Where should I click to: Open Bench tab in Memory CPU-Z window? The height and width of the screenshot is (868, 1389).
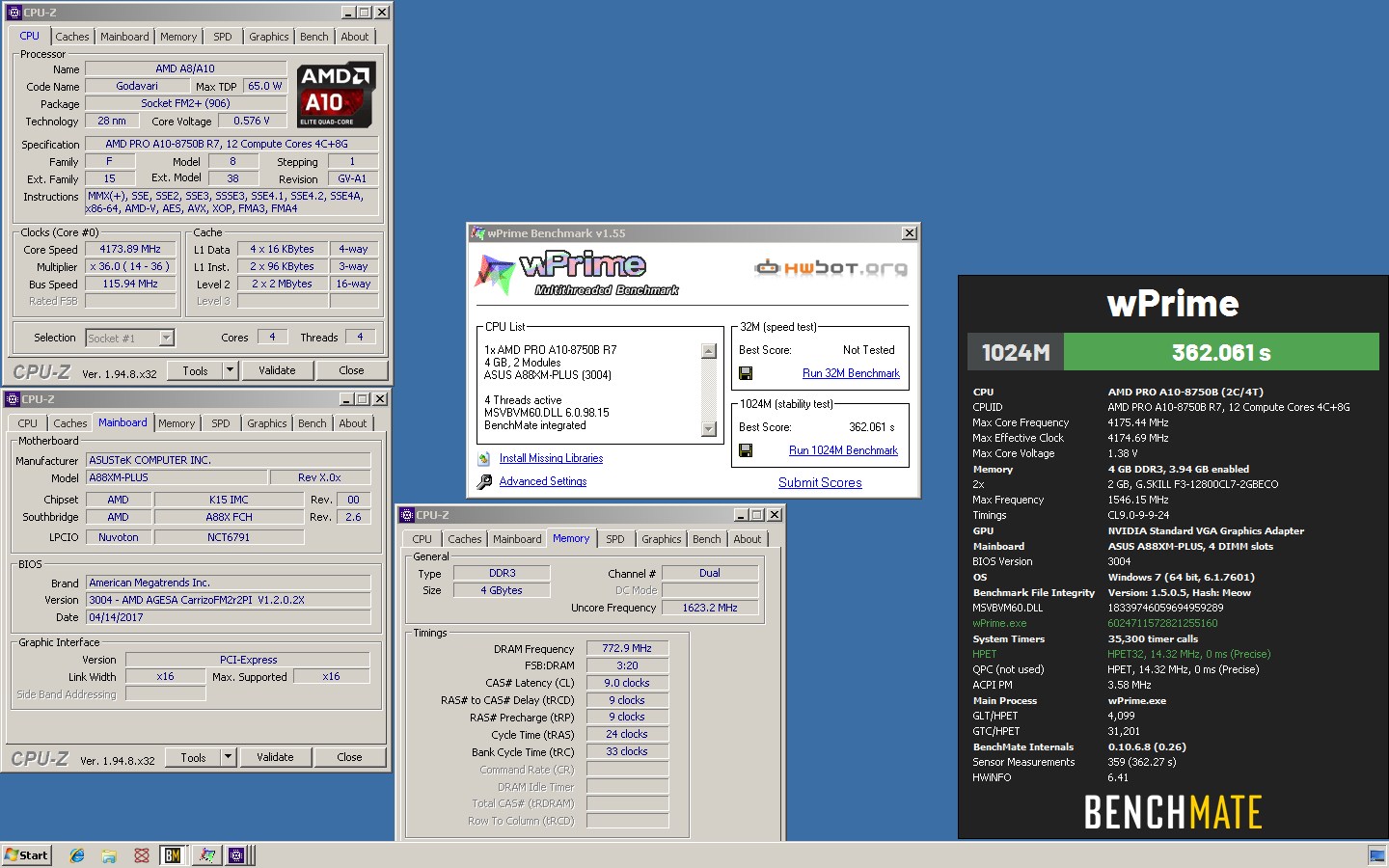pyautogui.click(x=706, y=539)
